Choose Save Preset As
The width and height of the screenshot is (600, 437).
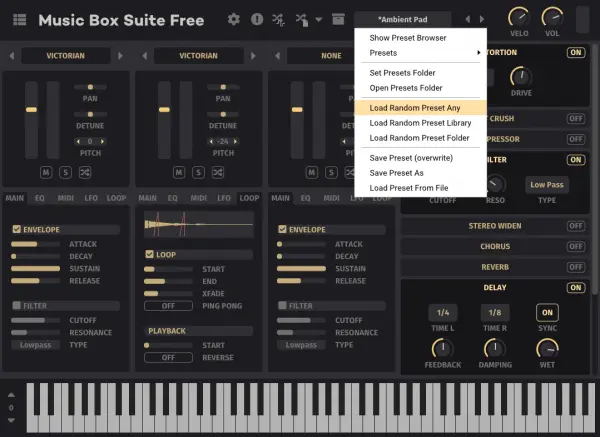421,173
